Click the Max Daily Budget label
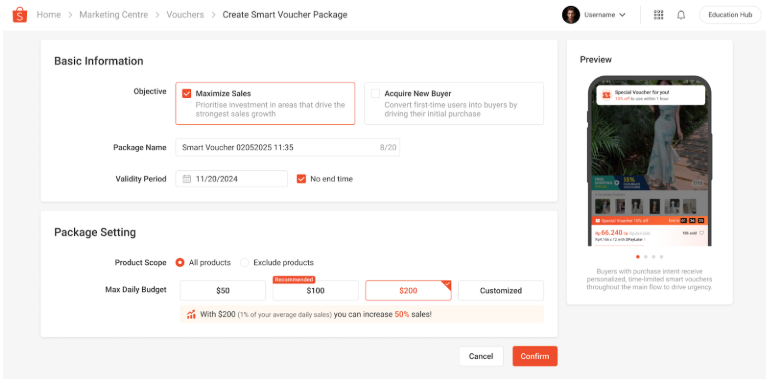Screen dimensions: 766x379 [136, 290]
